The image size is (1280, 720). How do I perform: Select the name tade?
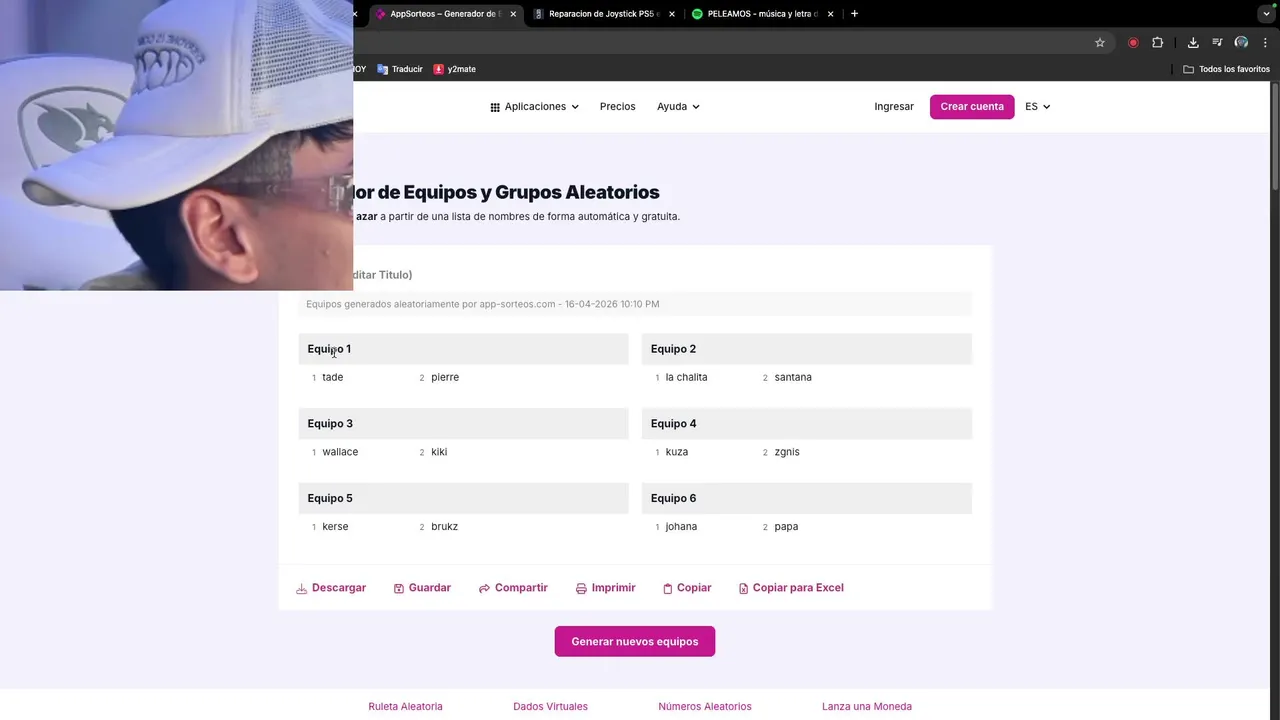point(333,378)
